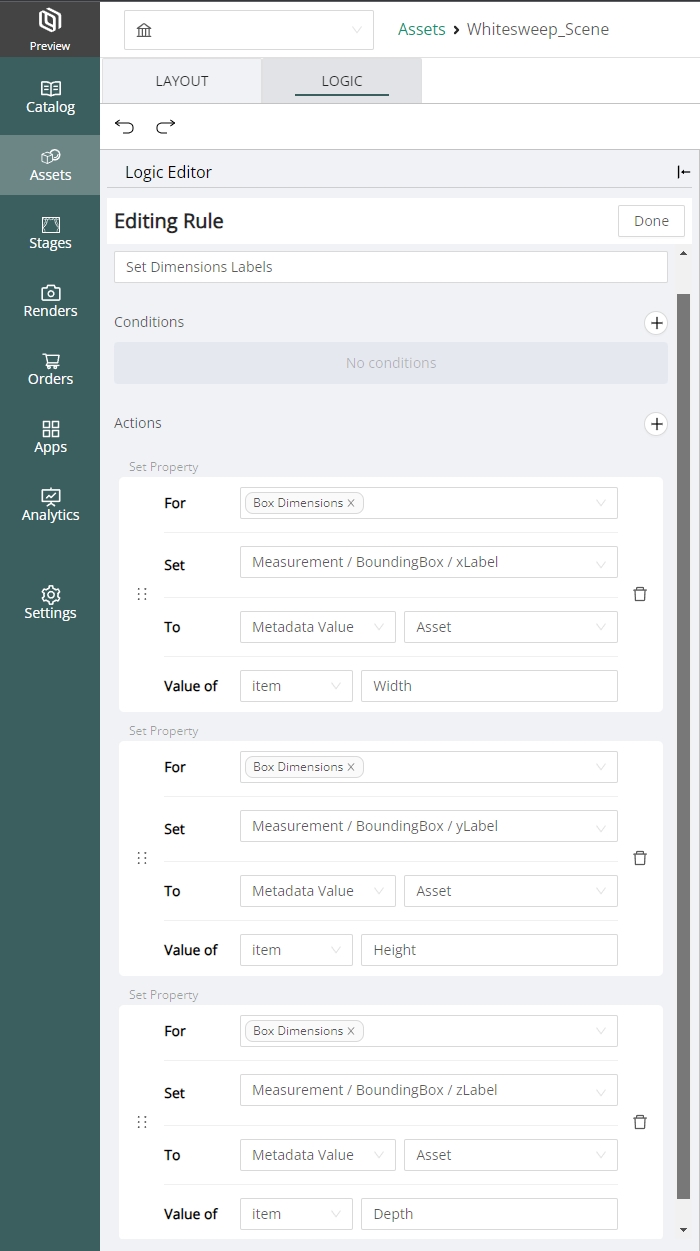
Task: Click the Done button
Action: tap(651, 221)
